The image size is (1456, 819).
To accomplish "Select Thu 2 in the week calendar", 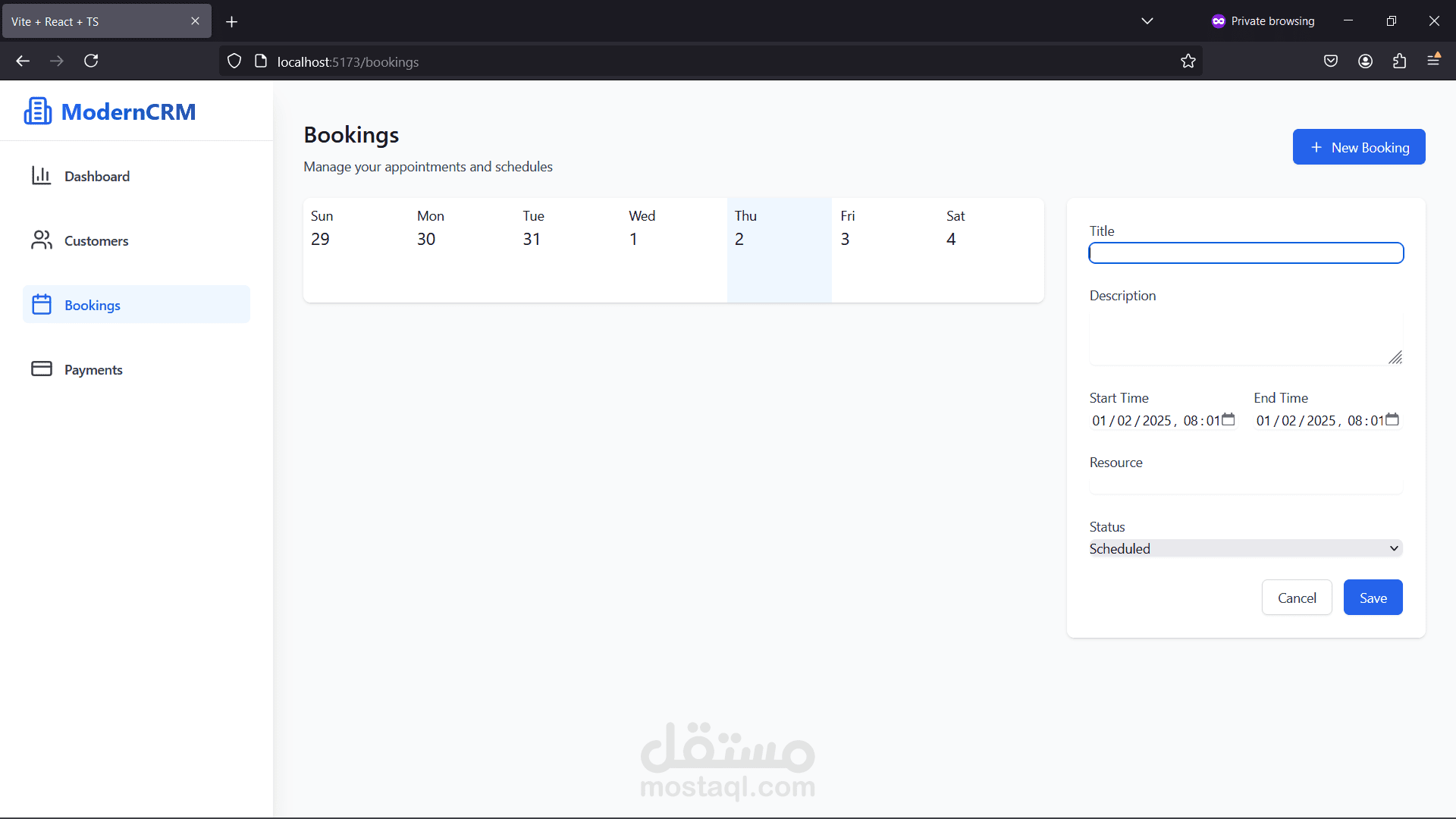I will 779,250.
